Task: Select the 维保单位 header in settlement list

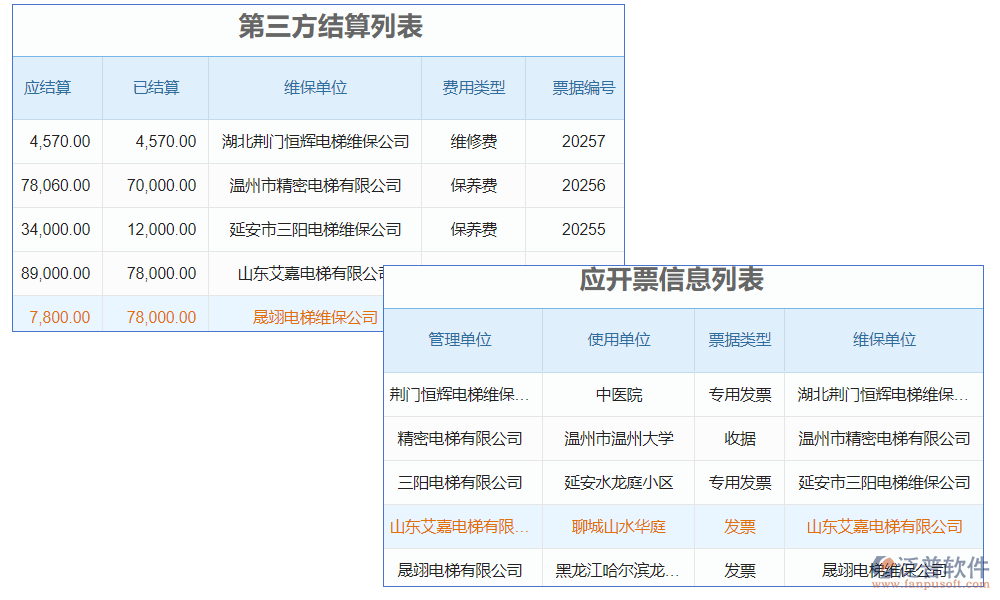Action: 314,88
